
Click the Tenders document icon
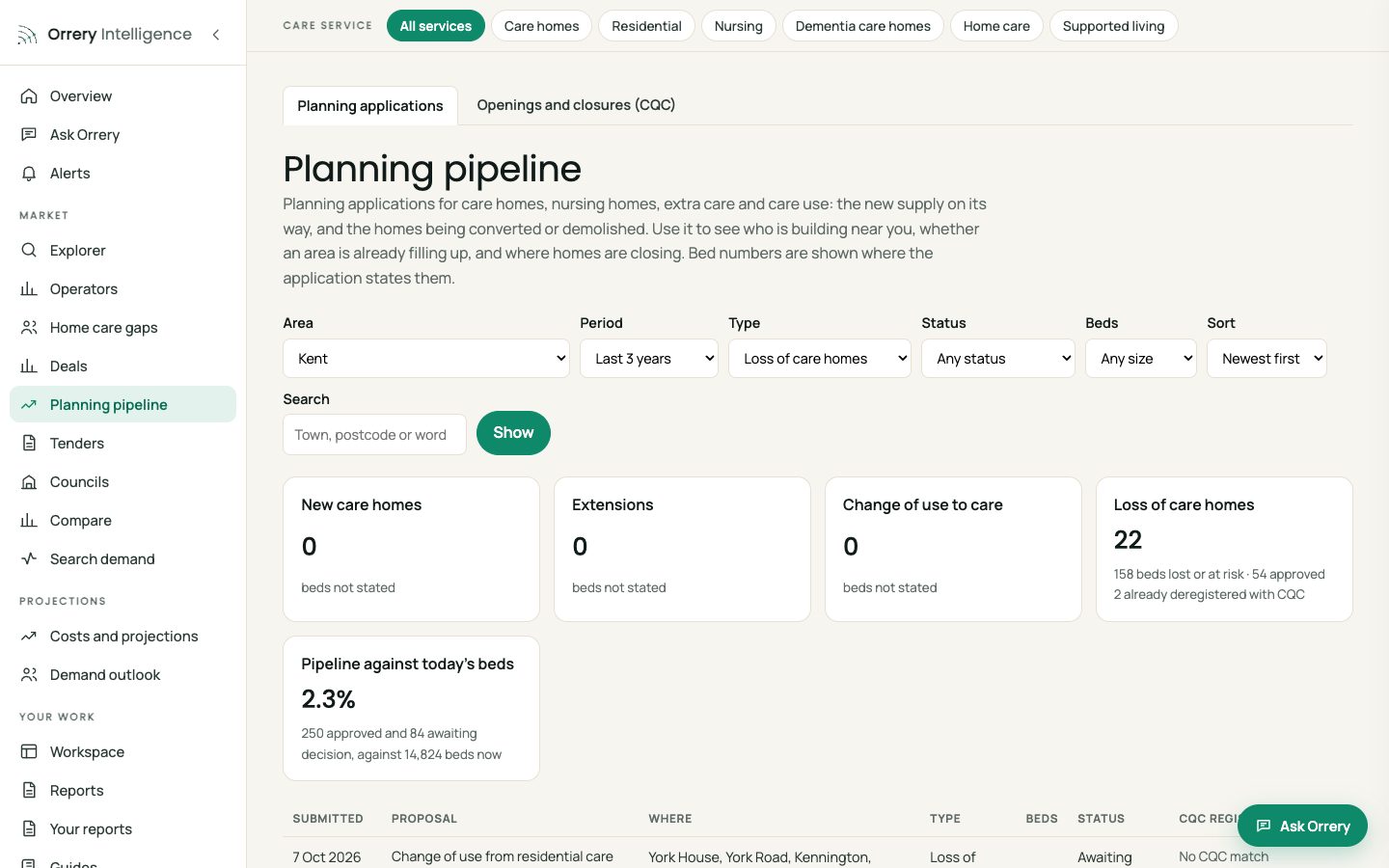(x=29, y=444)
